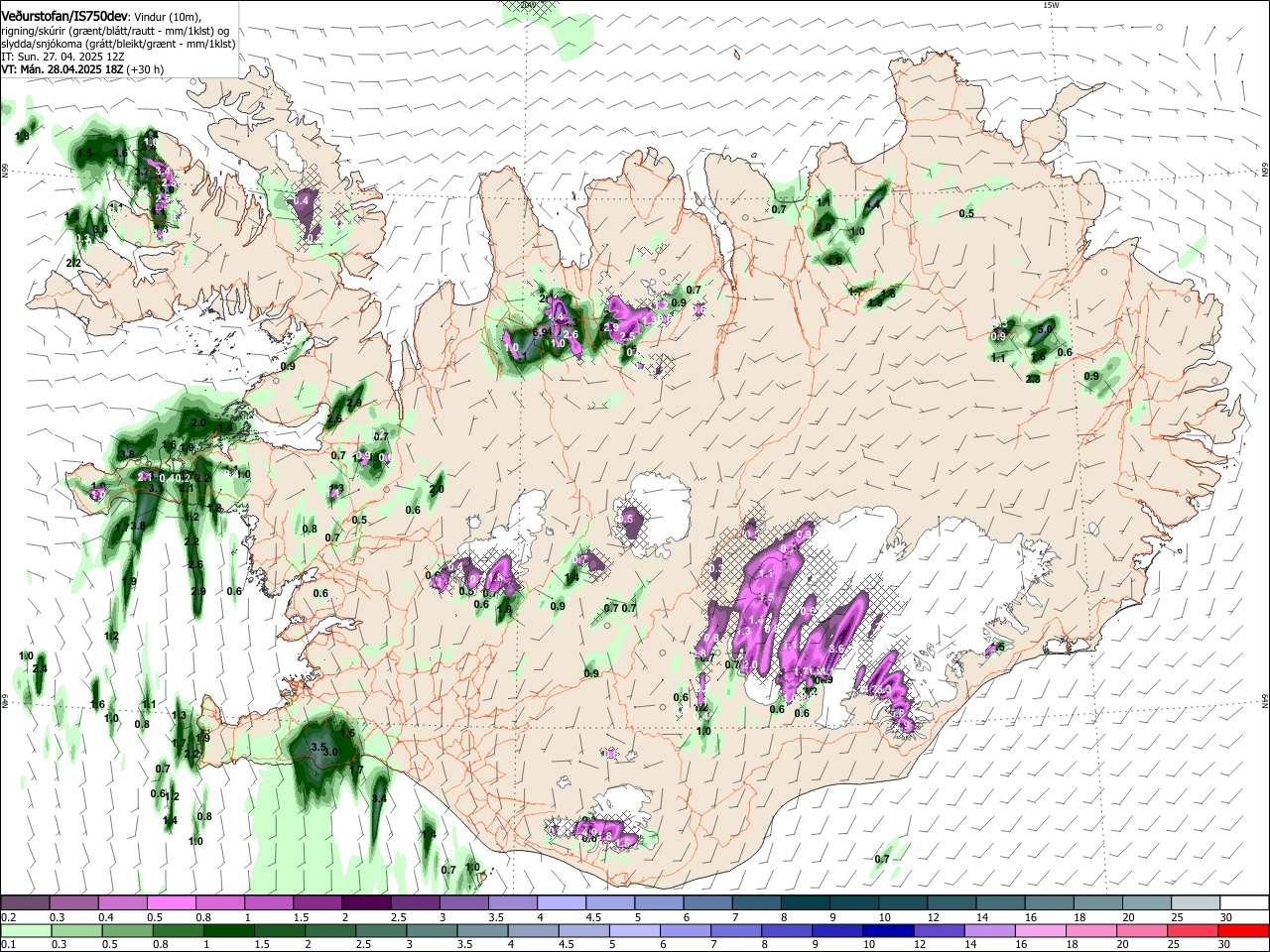
Task: Select the bottom-row light pink swatch at 16
Action: pos(1040,930)
